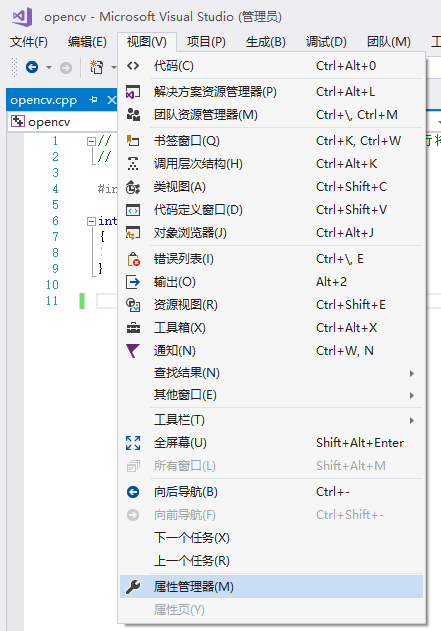Viewport: 441px width, 631px height.
Task: Expand the 其他窗口(E) submenu
Action: [x=271, y=395]
